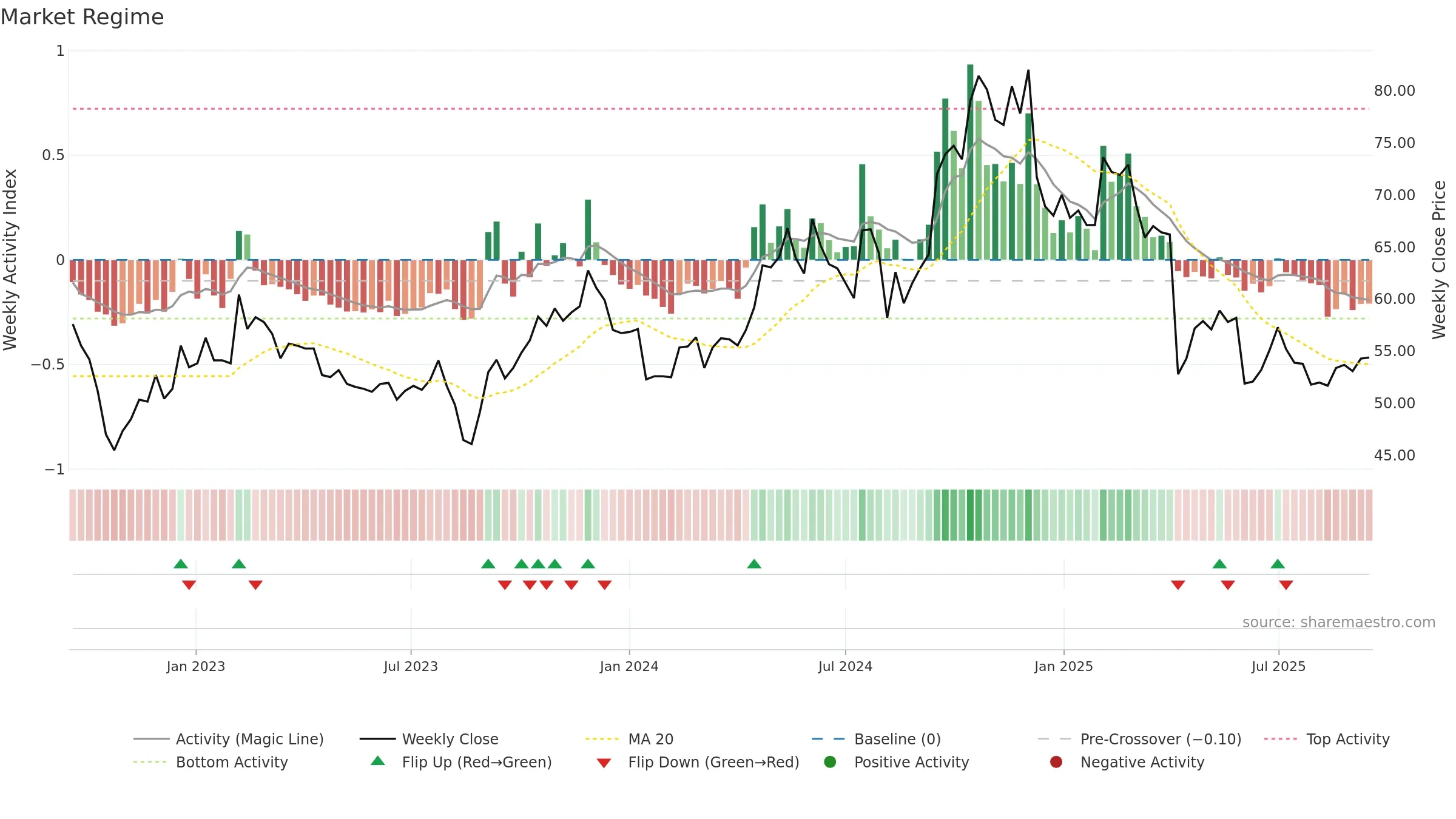
Task: Click the 0.5 activity axis tick
Action: point(53,155)
